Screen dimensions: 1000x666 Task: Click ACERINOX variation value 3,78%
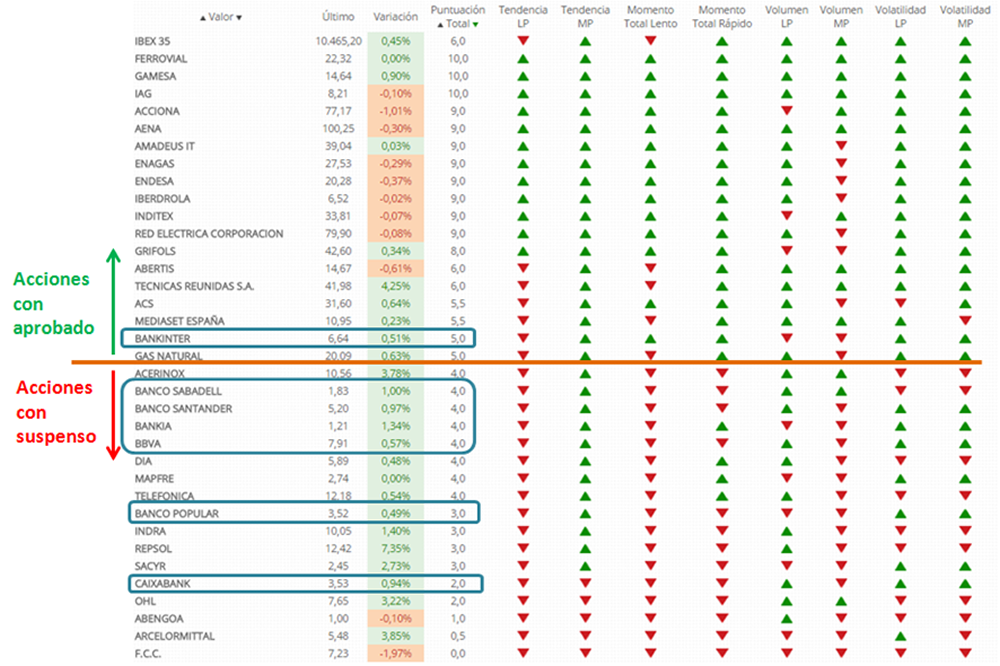[x=395, y=373]
